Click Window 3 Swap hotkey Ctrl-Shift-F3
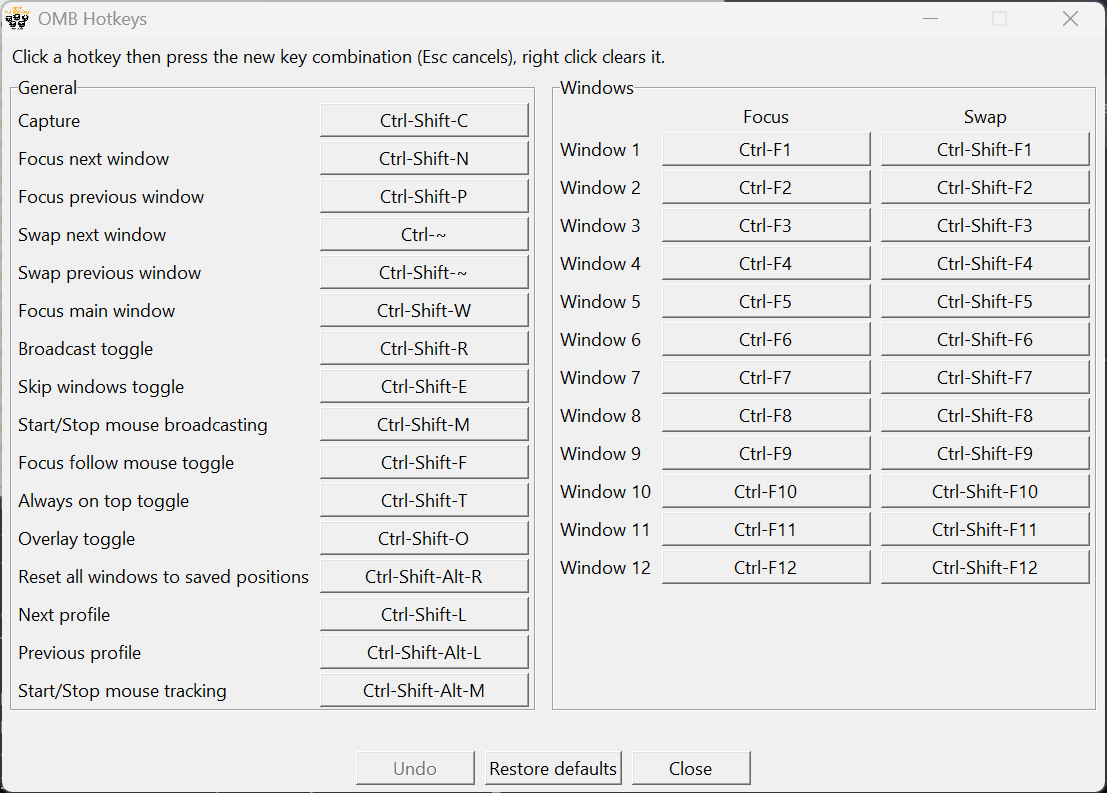Screen dimensions: 1107x793 (985, 226)
